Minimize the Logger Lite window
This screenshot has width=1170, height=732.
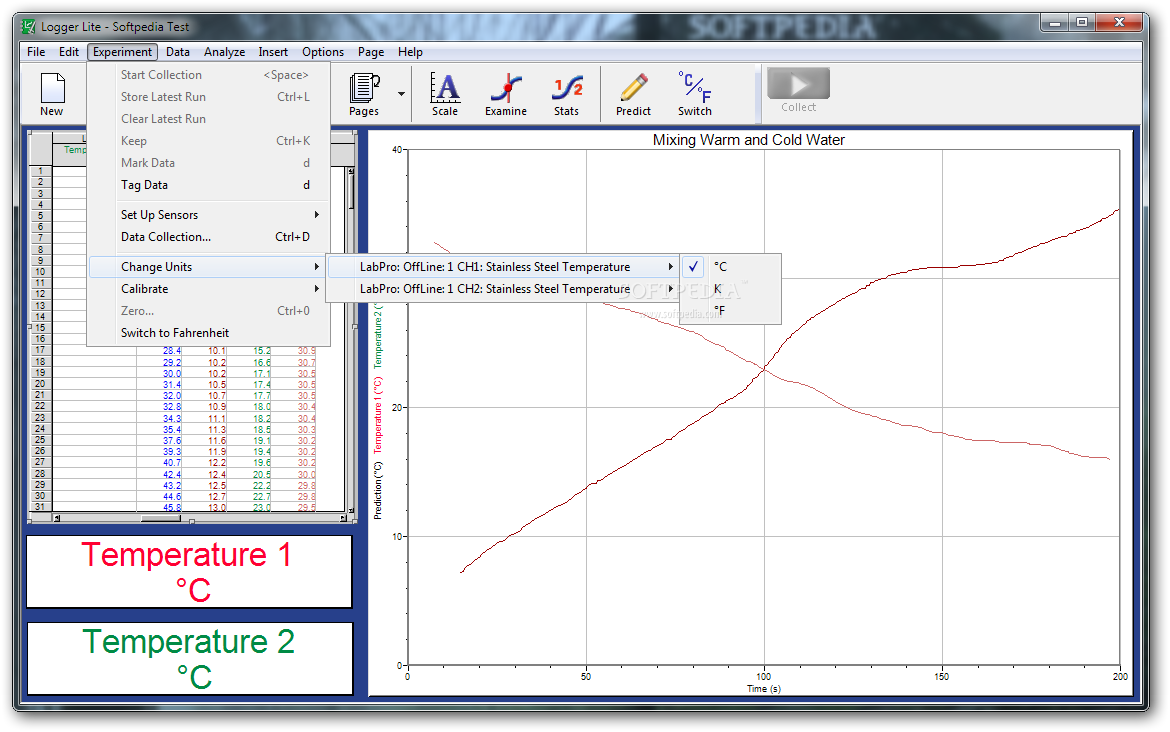[x=1055, y=23]
